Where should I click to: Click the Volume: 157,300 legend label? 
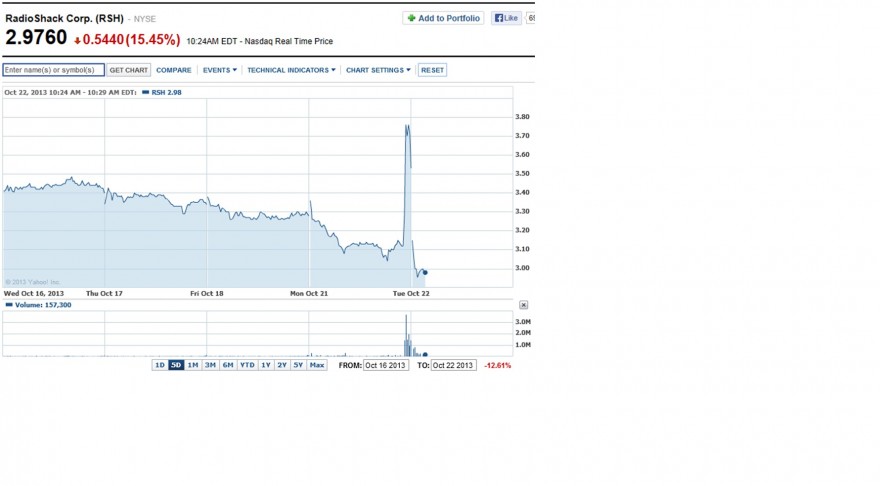tap(43, 305)
